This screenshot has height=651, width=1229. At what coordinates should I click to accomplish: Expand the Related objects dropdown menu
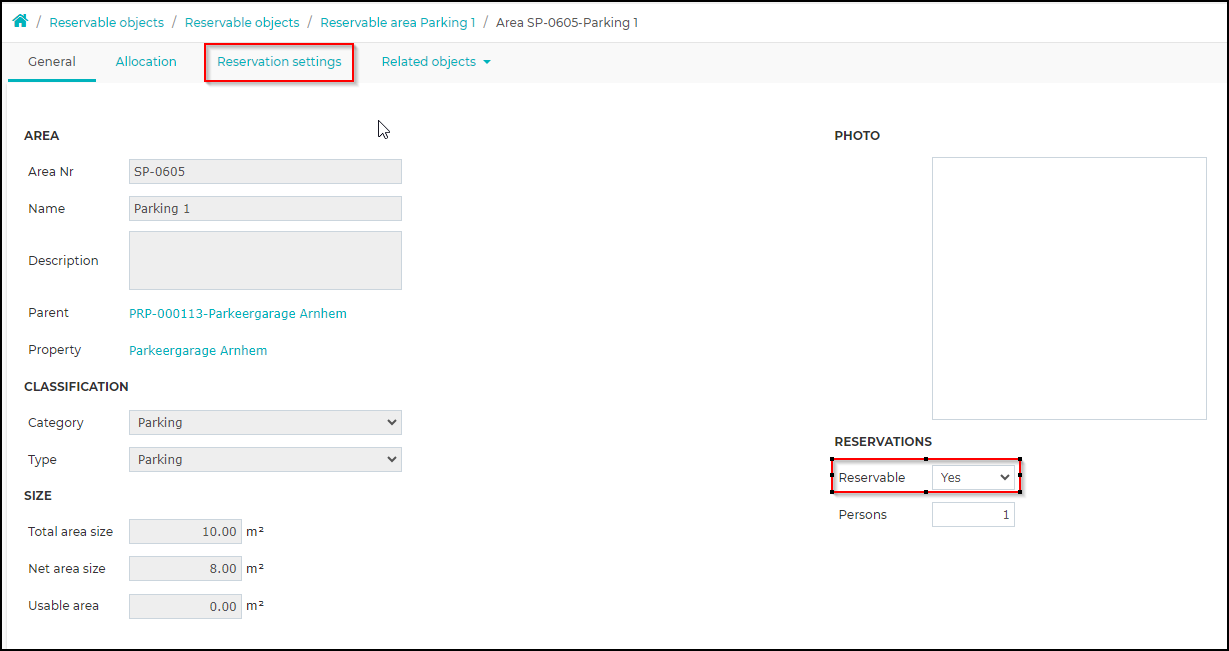click(x=436, y=62)
